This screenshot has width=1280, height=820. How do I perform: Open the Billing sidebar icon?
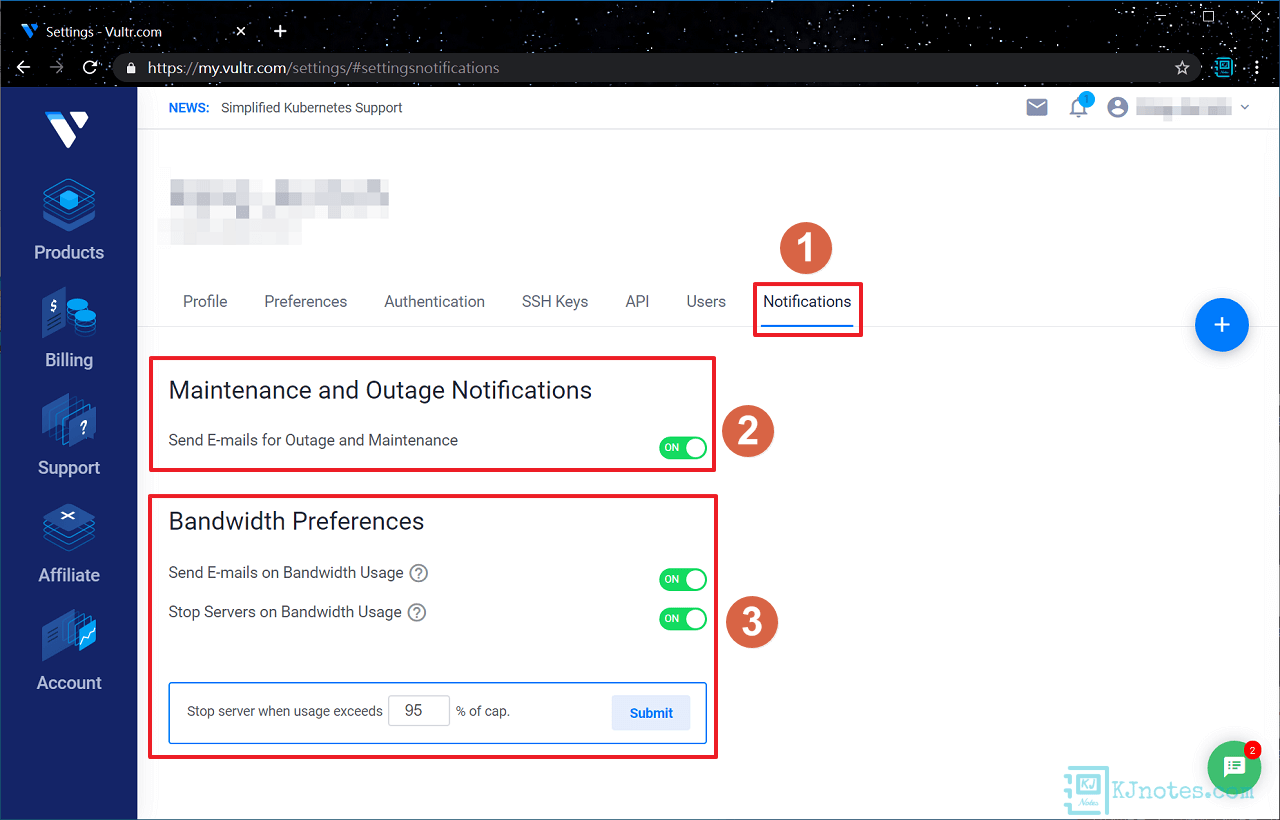coord(69,313)
